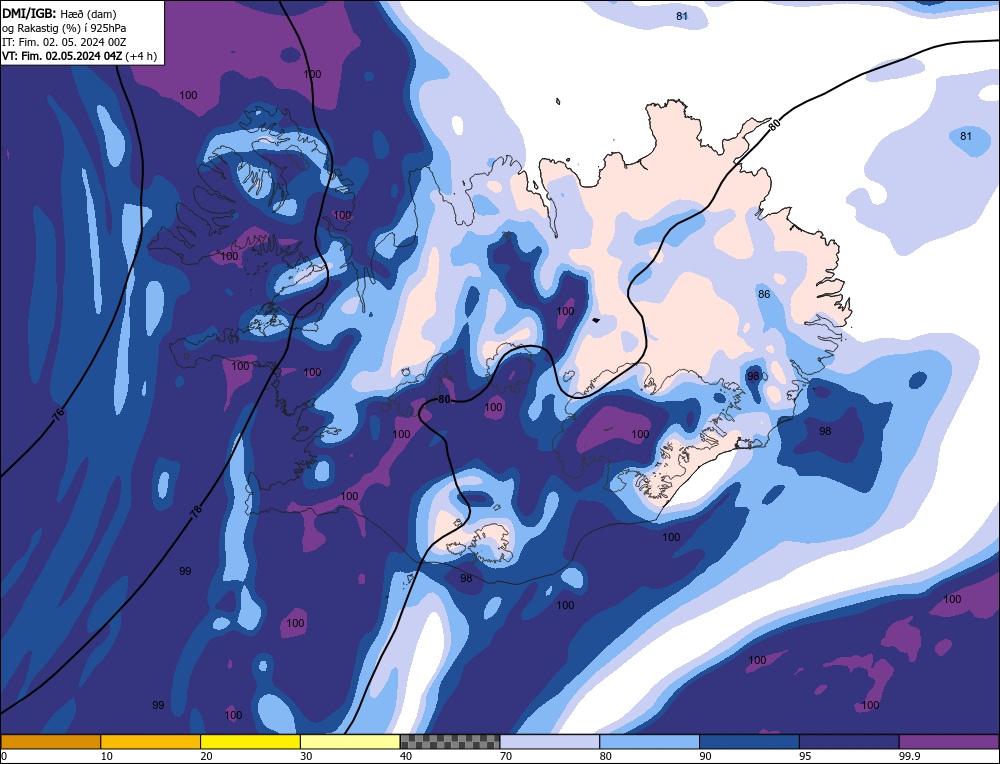Click the orange 10–20 legend swatch

tap(151, 742)
